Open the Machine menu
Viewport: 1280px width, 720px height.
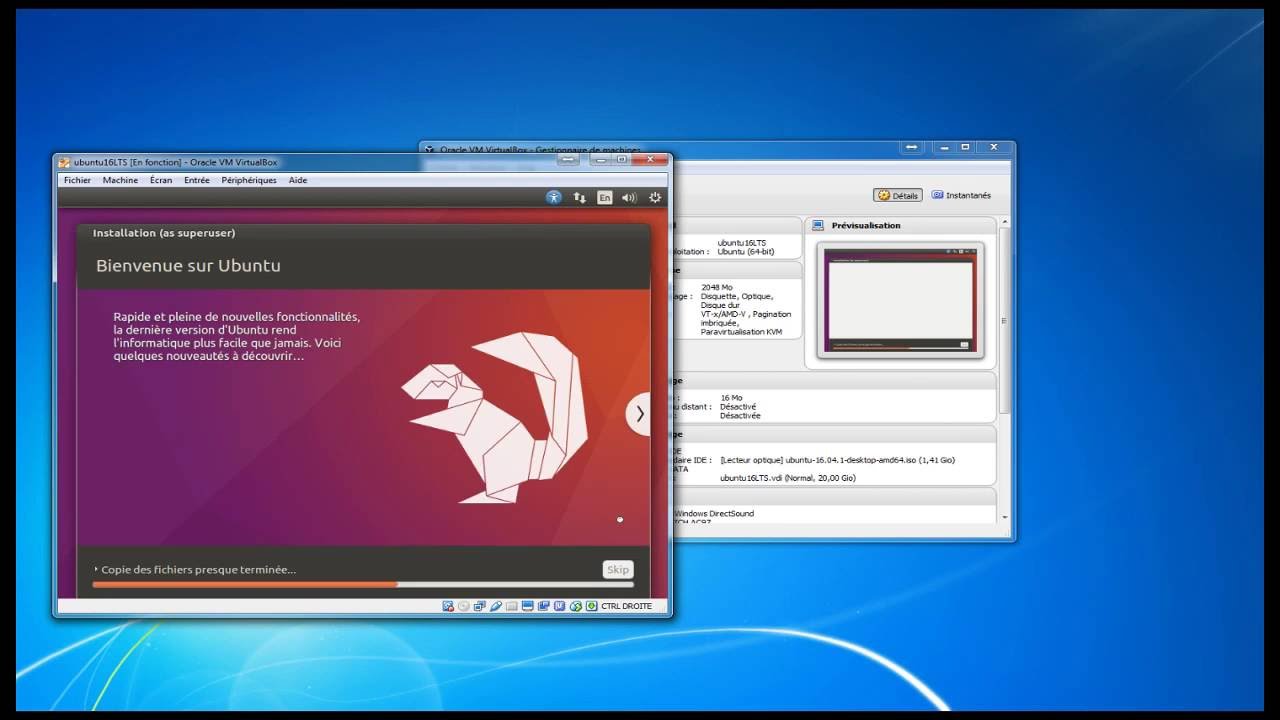120,180
